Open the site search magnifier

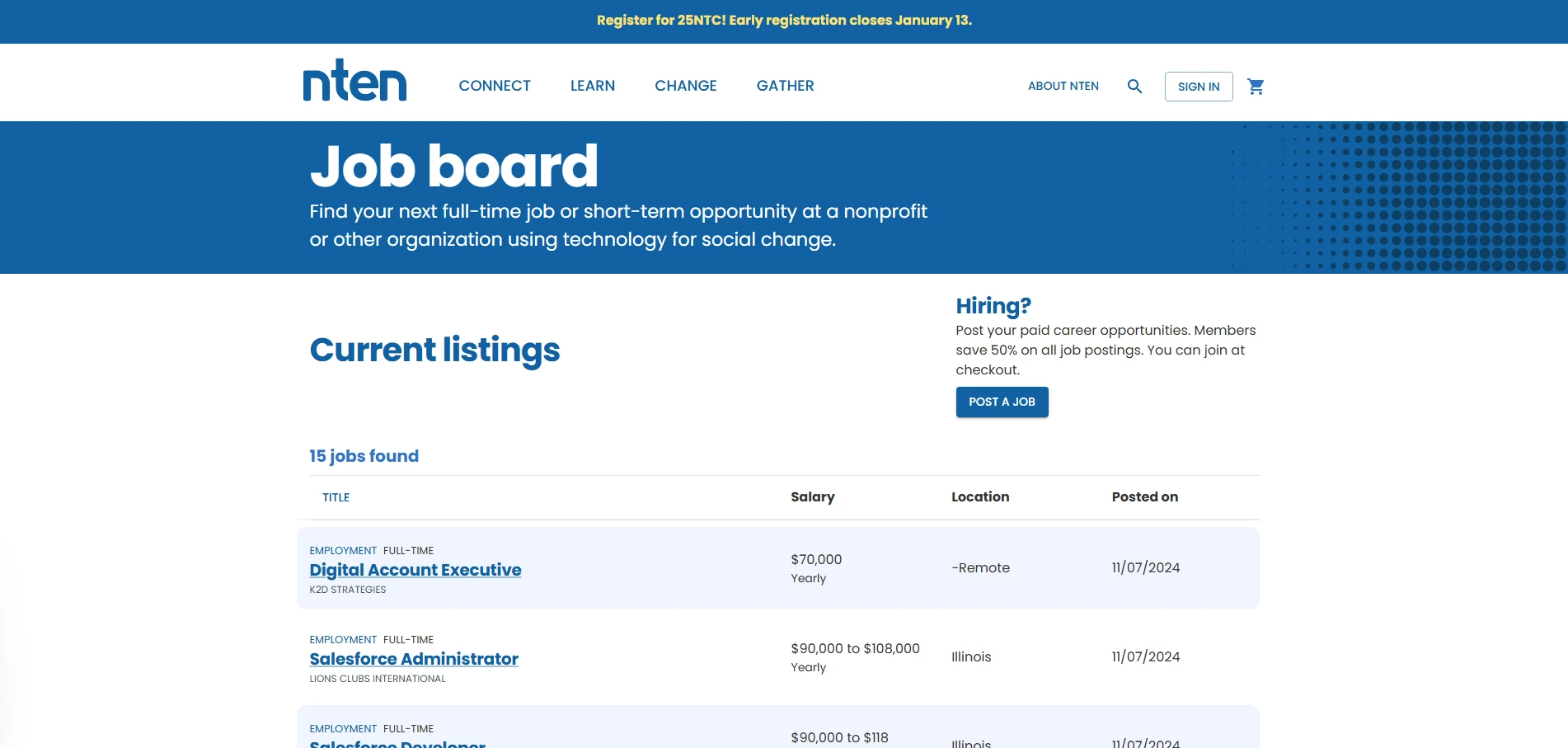pos(1134,86)
